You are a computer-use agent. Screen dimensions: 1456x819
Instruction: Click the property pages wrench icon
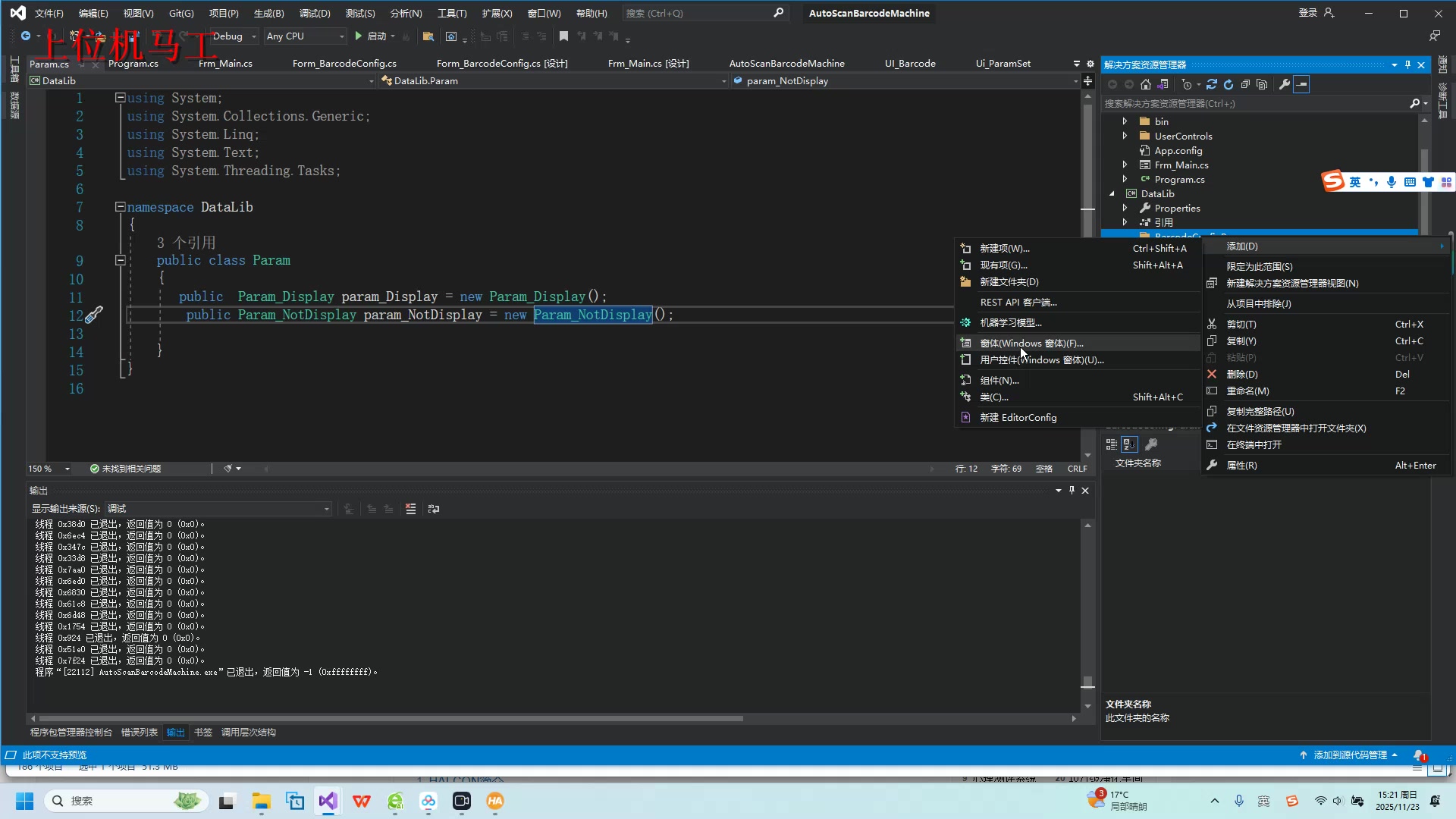[x=1151, y=444]
